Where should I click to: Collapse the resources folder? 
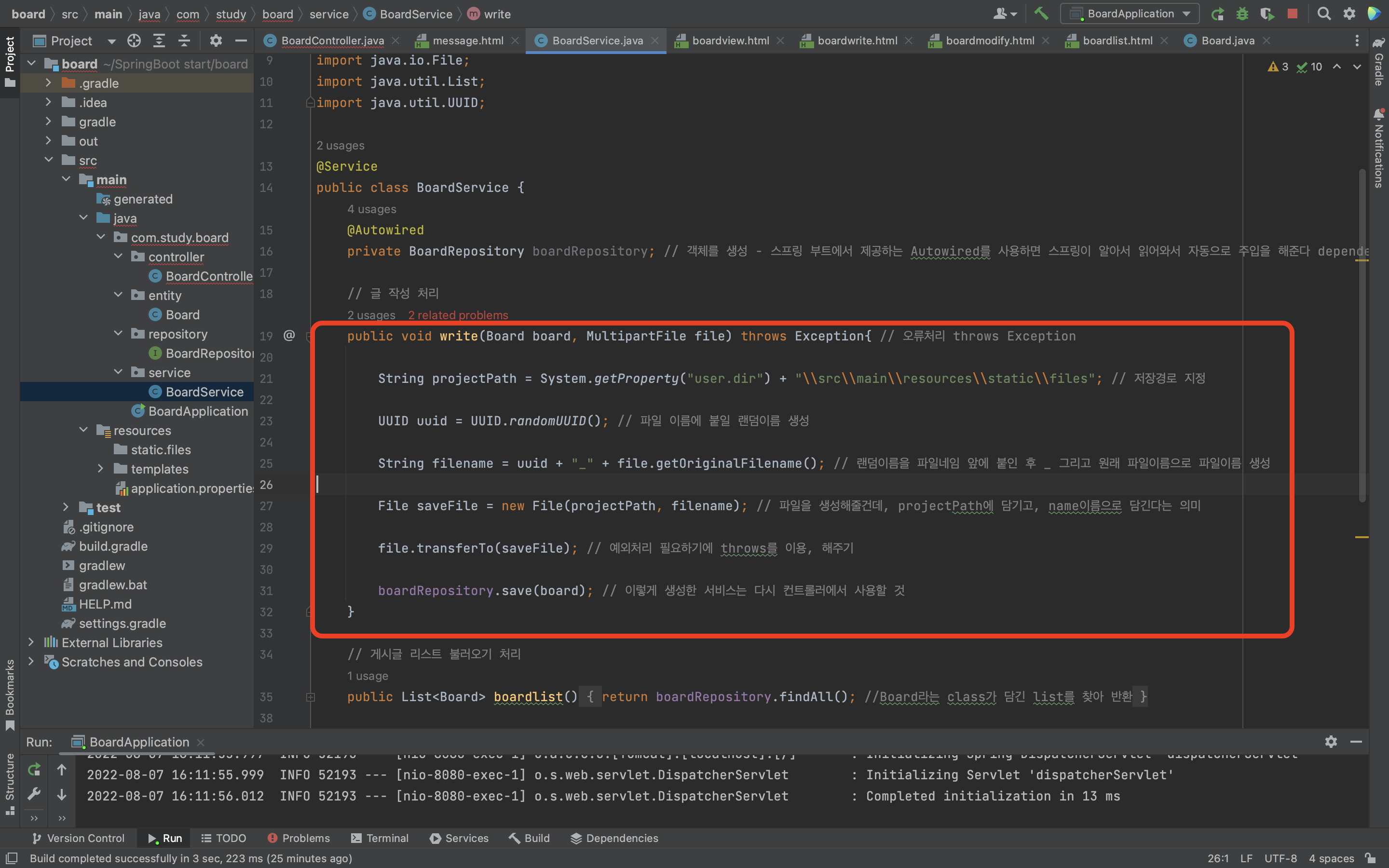(x=84, y=430)
